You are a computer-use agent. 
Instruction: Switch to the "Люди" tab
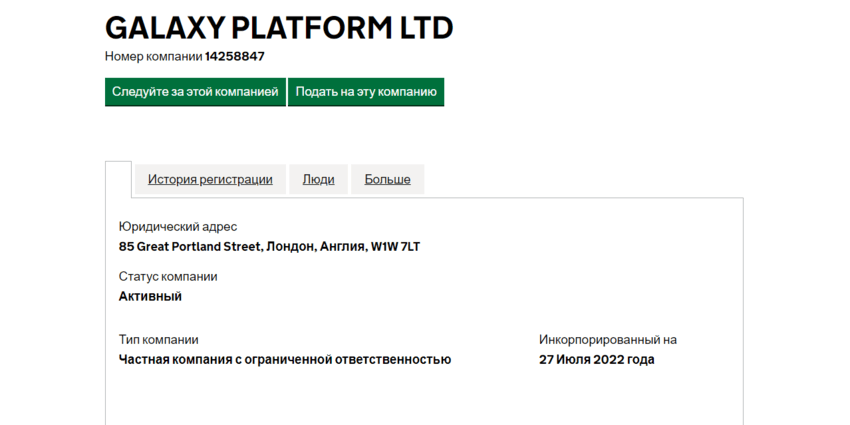318,179
